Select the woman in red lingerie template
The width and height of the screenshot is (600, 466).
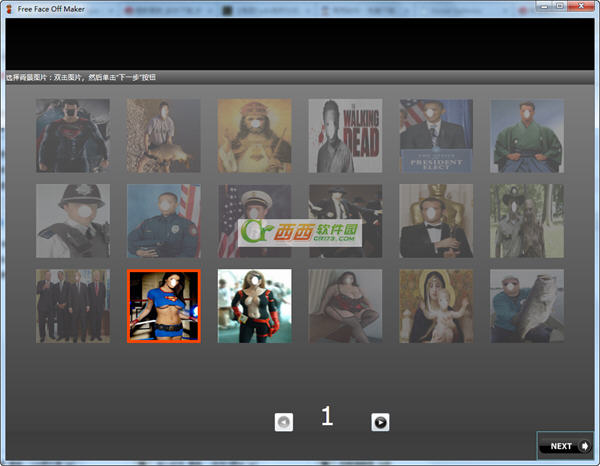(x=345, y=306)
